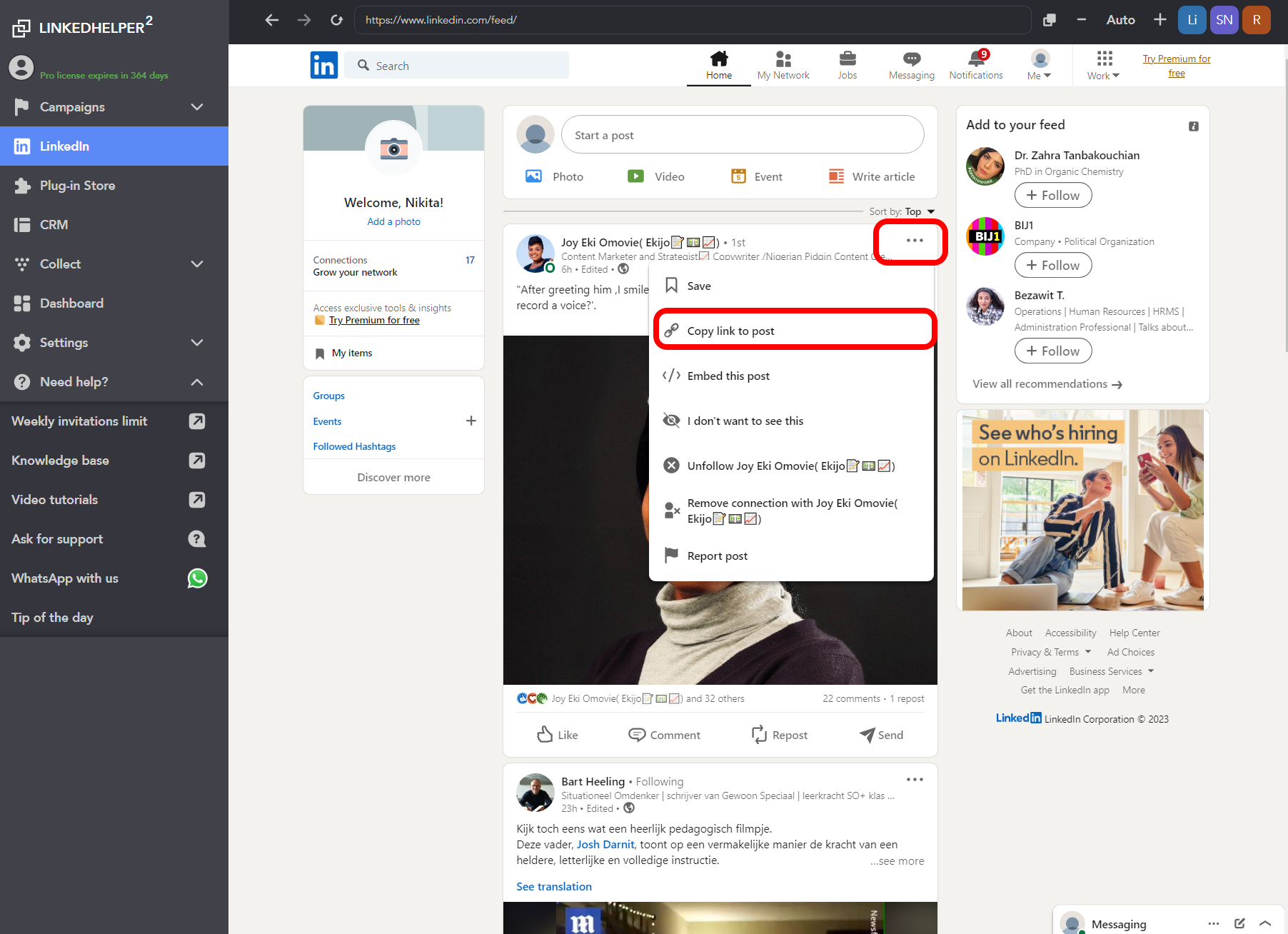
Task: Select Copy link to post
Action: coord(730,331)
